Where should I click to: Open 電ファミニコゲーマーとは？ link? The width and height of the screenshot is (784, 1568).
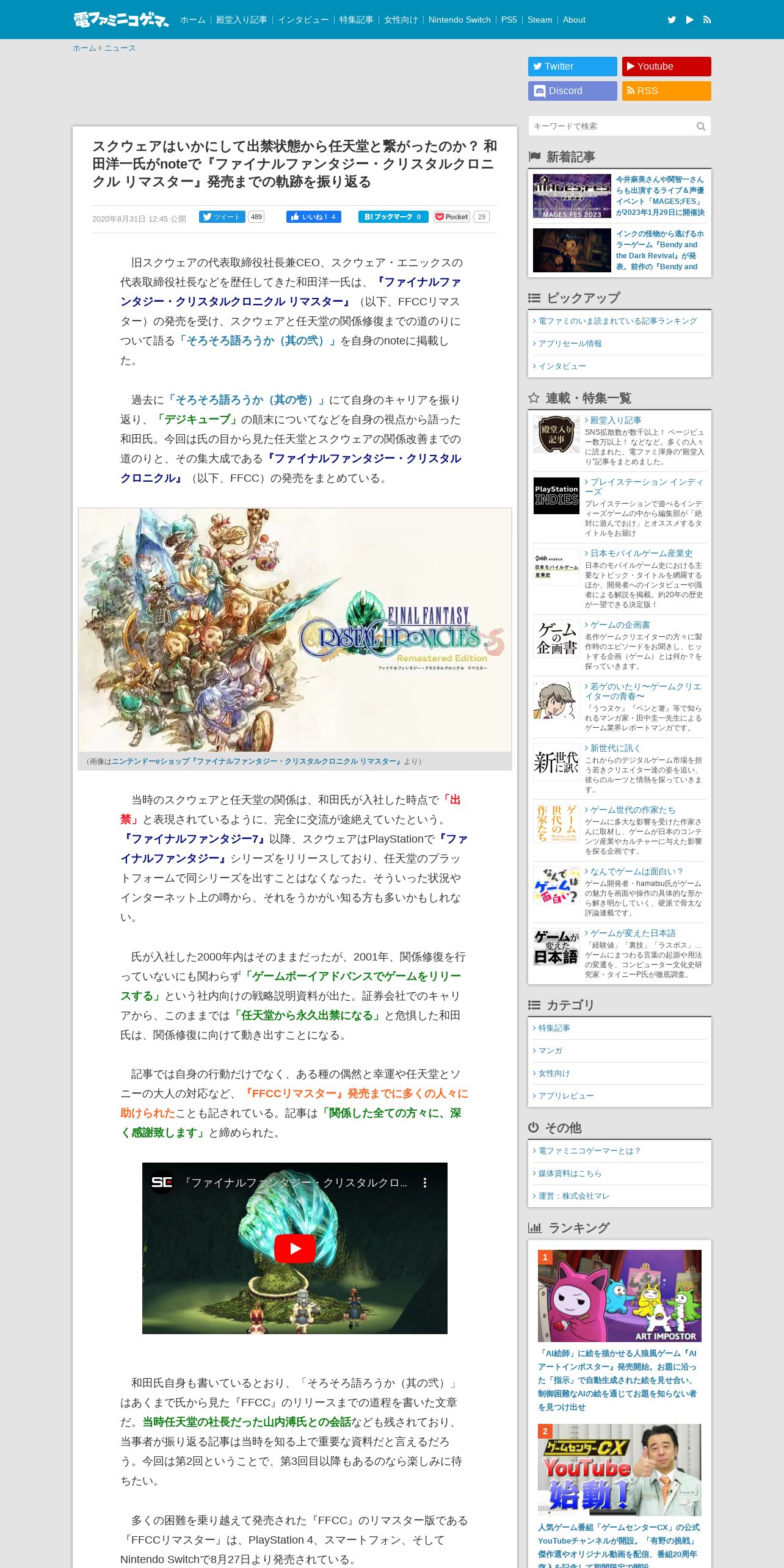point(589,1151)
